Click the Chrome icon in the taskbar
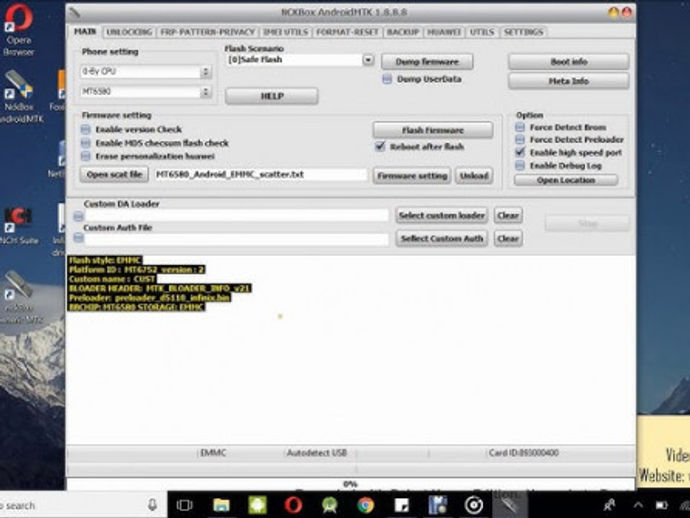The image size is (690, 518). pos(365,505)
